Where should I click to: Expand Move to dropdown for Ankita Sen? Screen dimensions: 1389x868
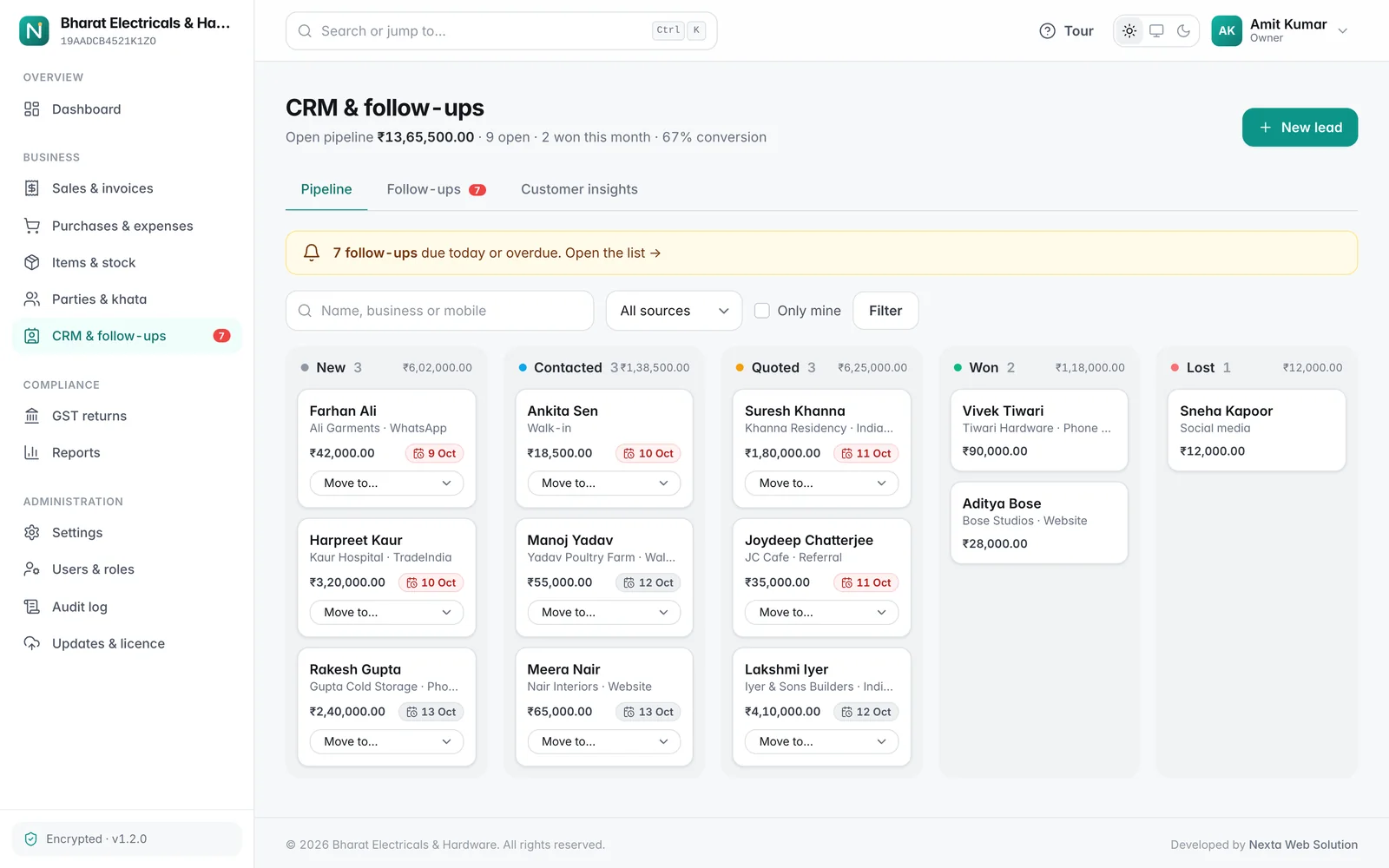pos(604,483)
